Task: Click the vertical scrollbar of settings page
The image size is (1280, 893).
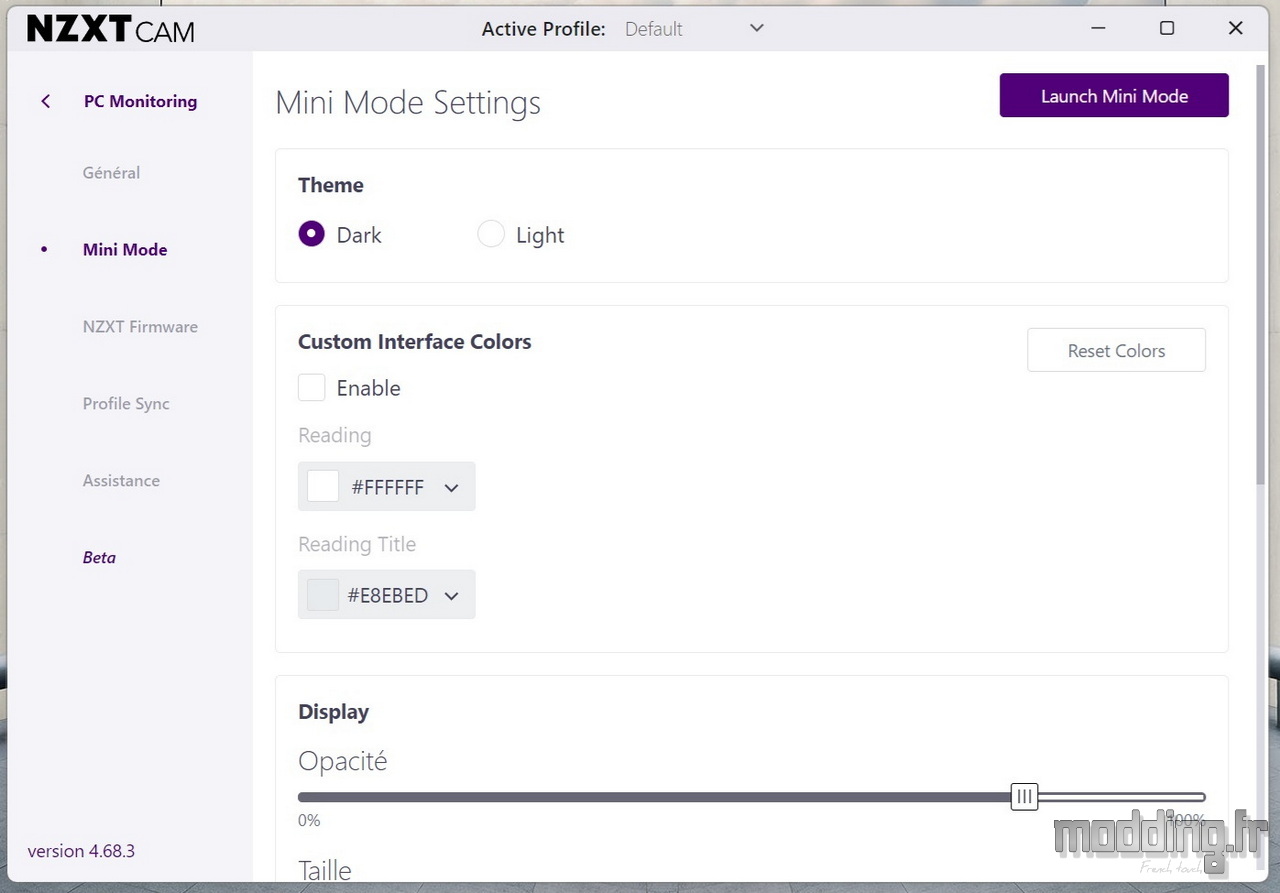Action: (1261, 275)
